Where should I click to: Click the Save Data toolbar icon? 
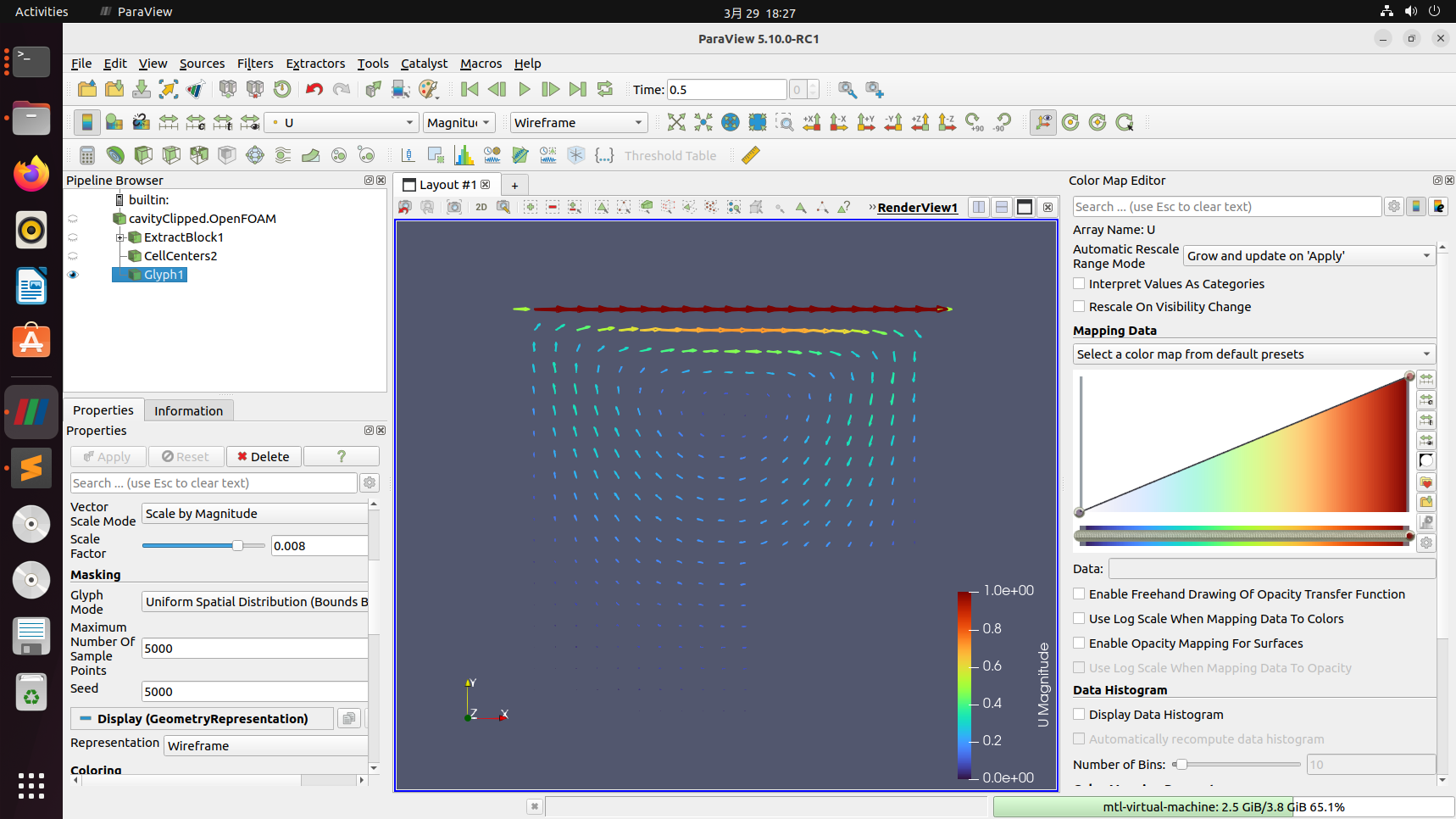pyautogui.click(x=142, y=89)
